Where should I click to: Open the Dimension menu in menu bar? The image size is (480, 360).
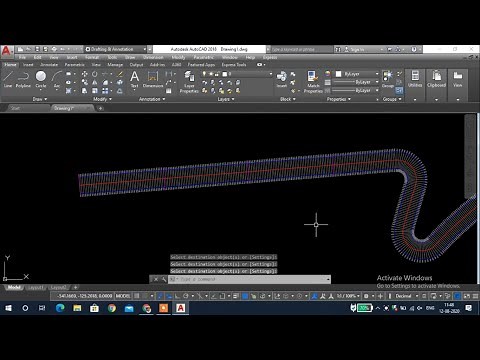[153, 57]
